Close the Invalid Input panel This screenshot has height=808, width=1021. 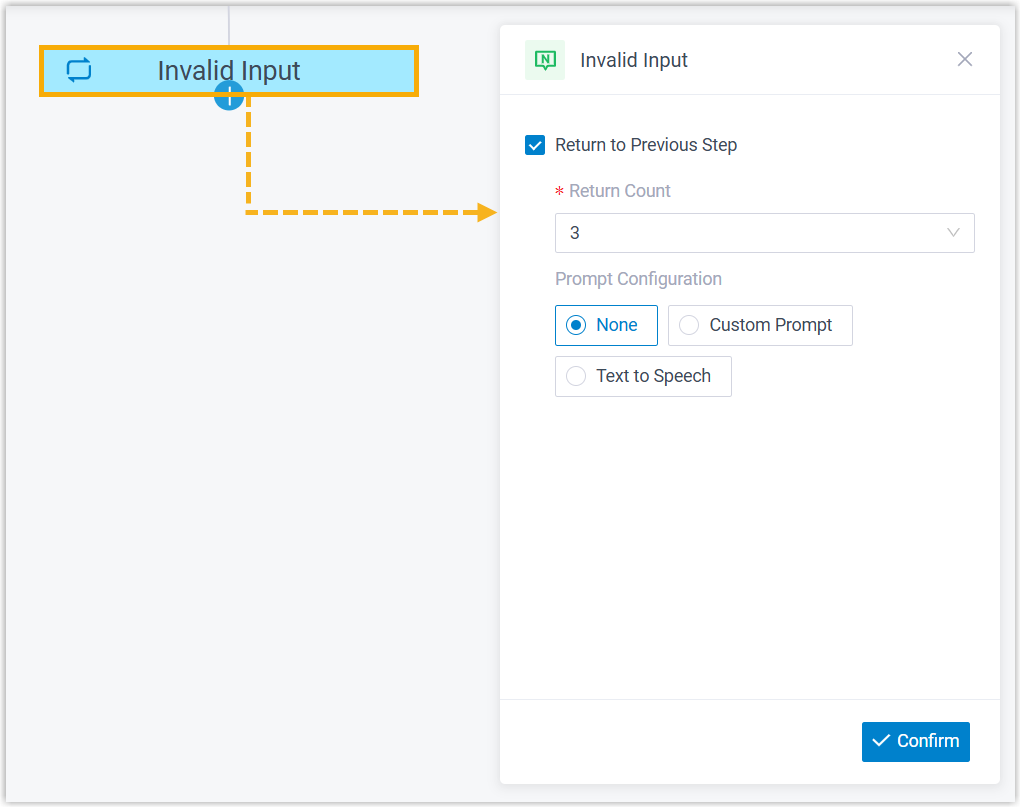pos(965,59)
